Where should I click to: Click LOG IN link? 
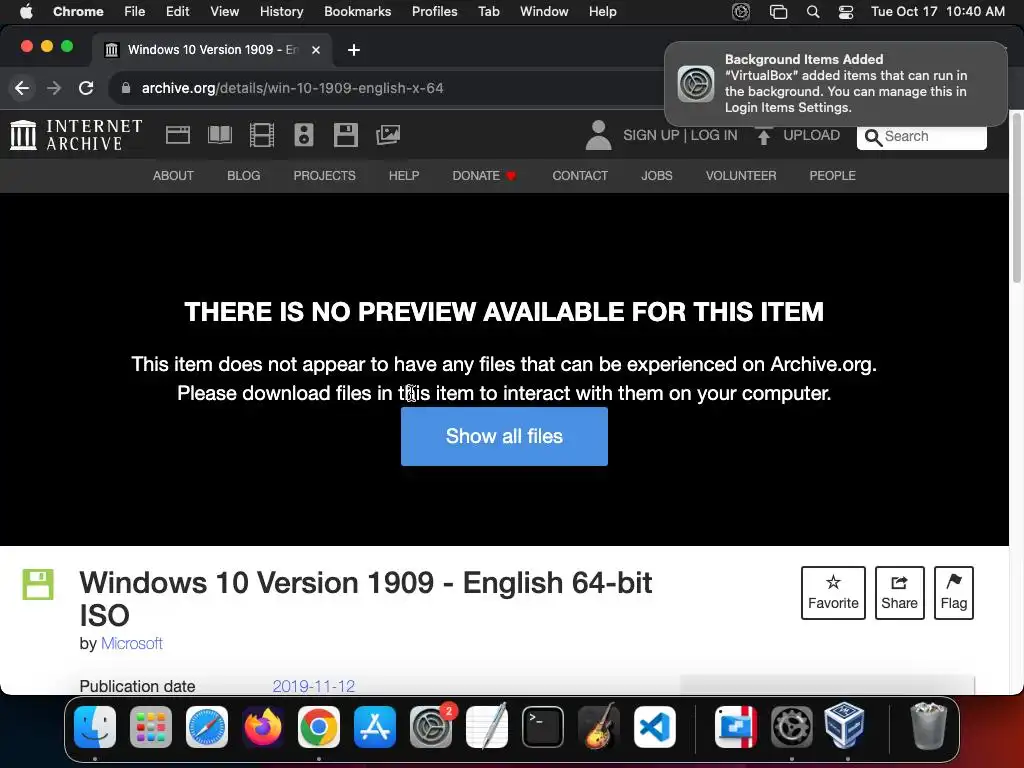[714, 135]
